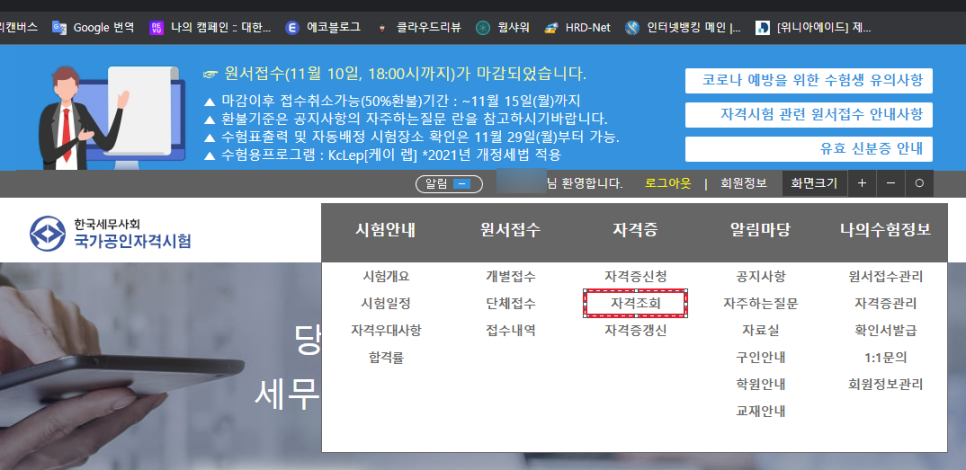
Task: Click the 환불기준 notice line
Action: click(405, 118)
